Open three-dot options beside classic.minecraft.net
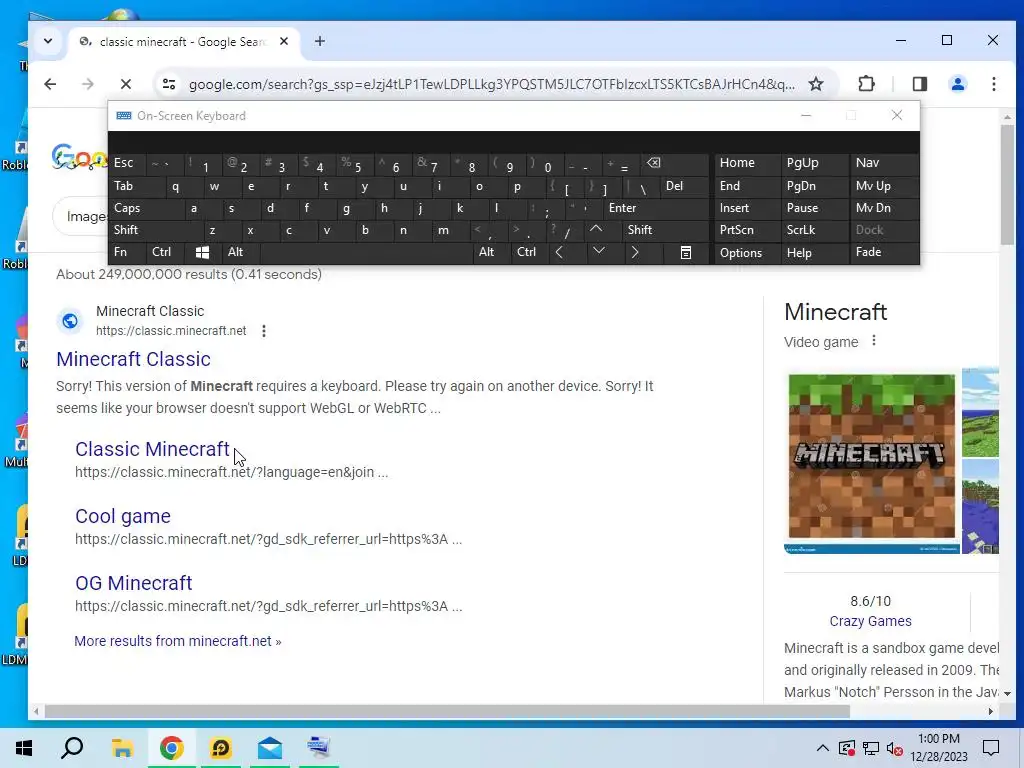 point(264,331)
